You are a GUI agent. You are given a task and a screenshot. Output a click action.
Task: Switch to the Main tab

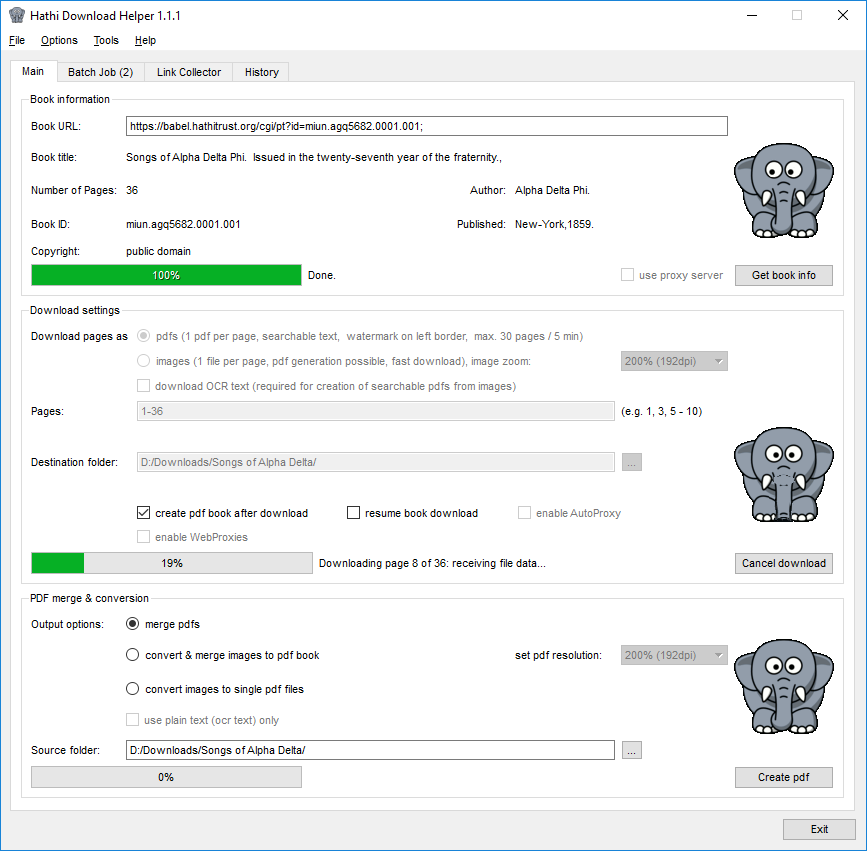tap(33, 71)
